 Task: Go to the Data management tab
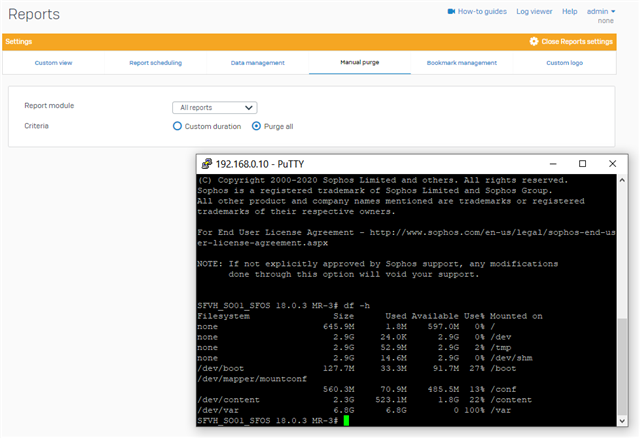[x=258, y=63]
